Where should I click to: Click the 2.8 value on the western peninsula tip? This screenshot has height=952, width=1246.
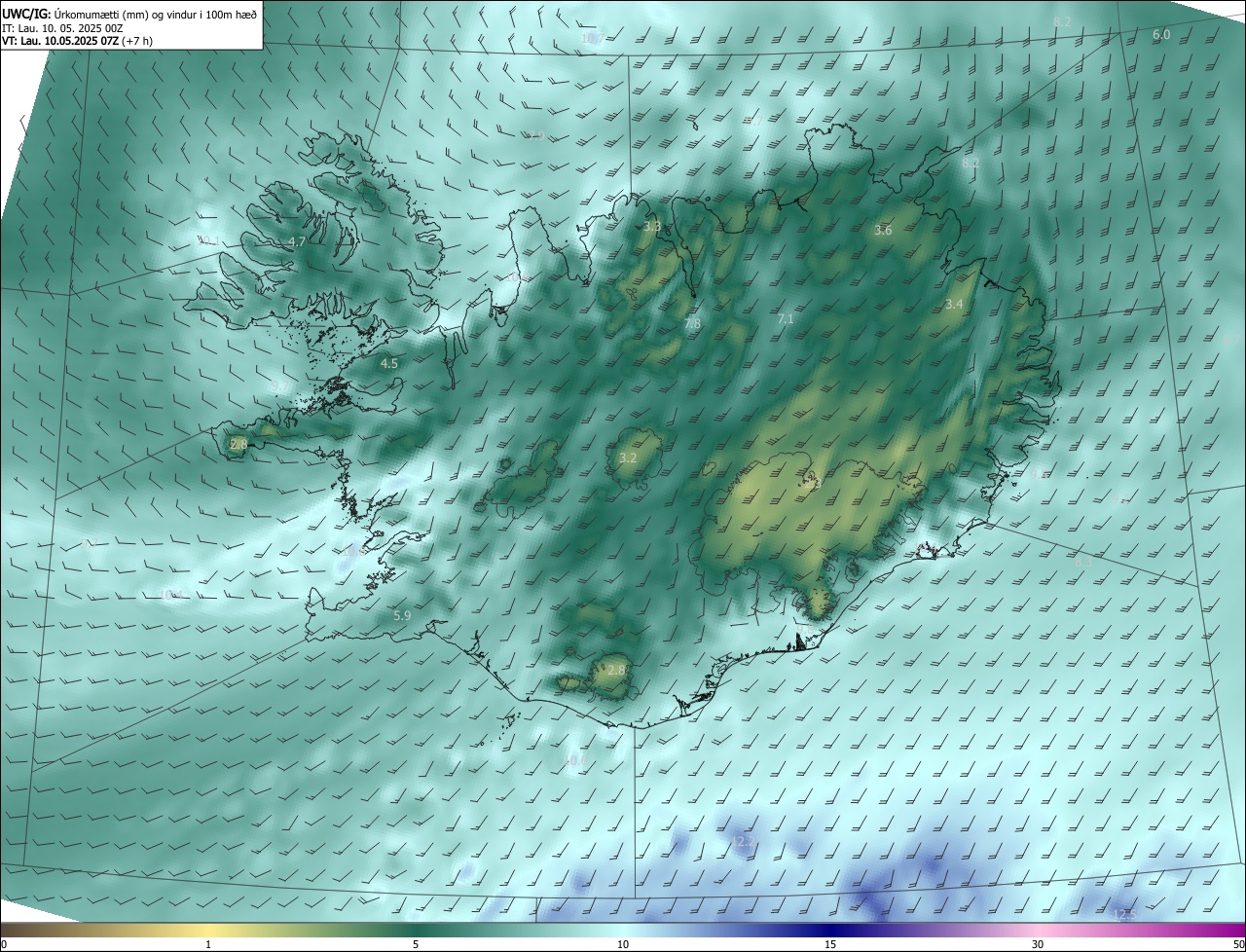click(x=238, y=444)
